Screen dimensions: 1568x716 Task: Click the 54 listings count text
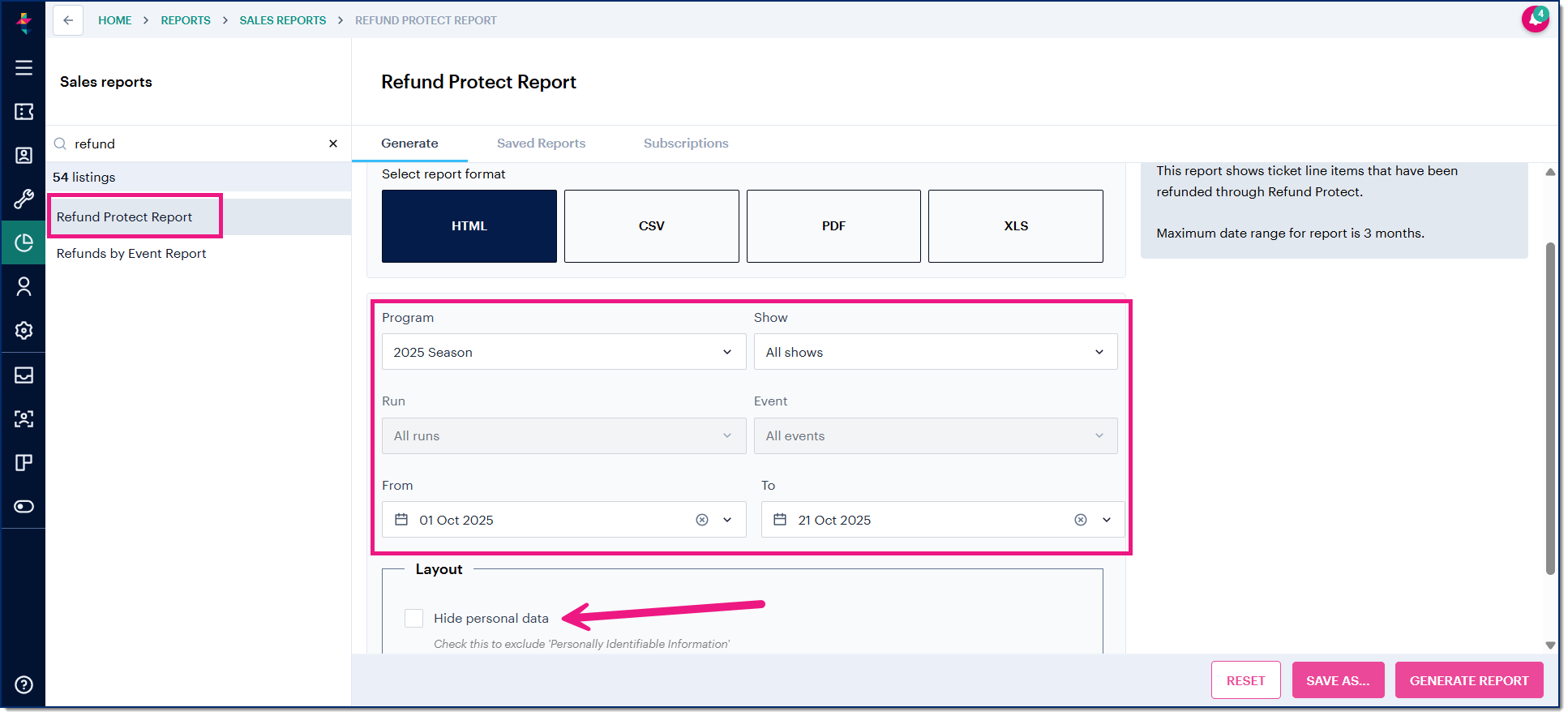pyautogui.click(x=84, y=177)
